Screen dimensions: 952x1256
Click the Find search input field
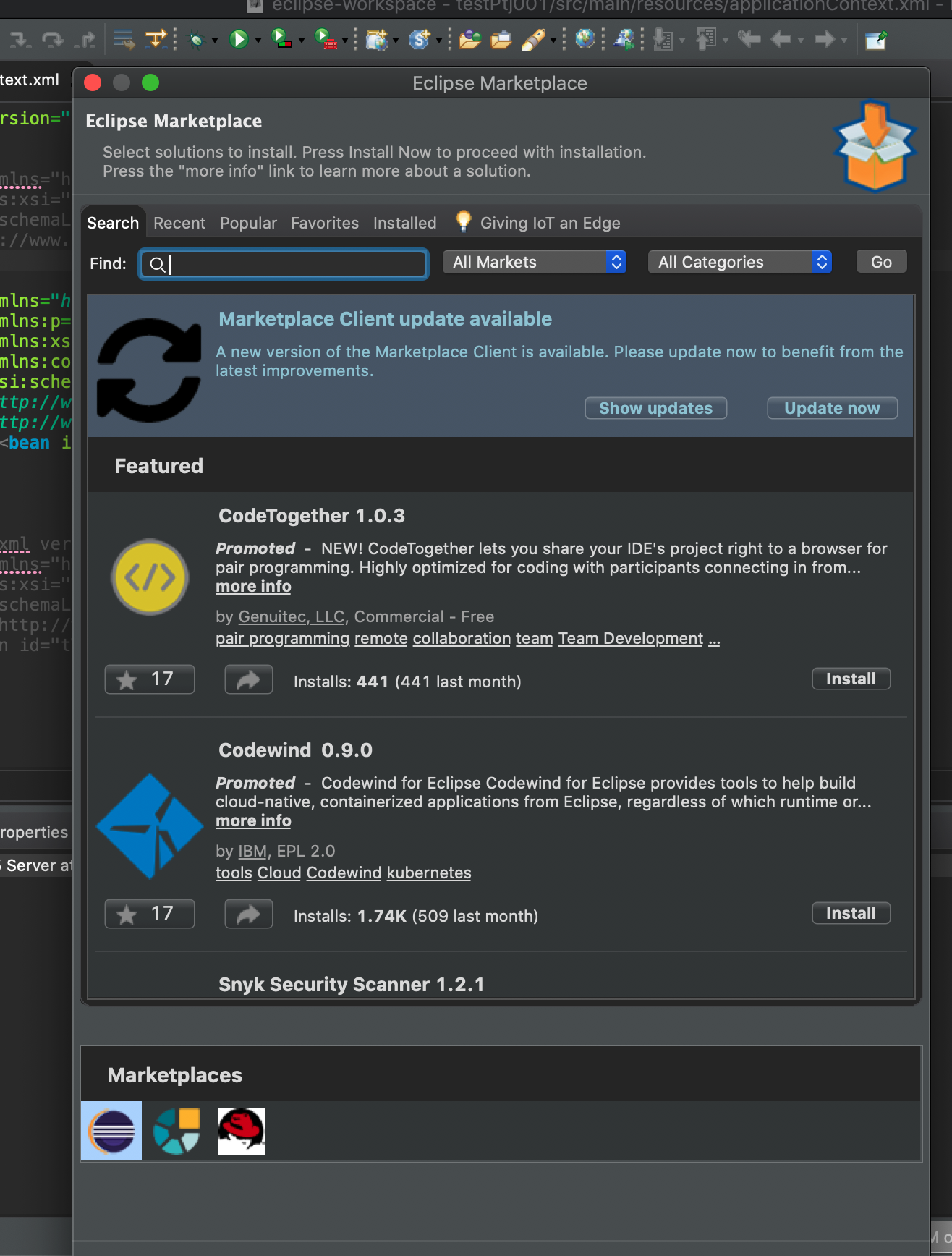pyautogui.click(x=284, y=264)
